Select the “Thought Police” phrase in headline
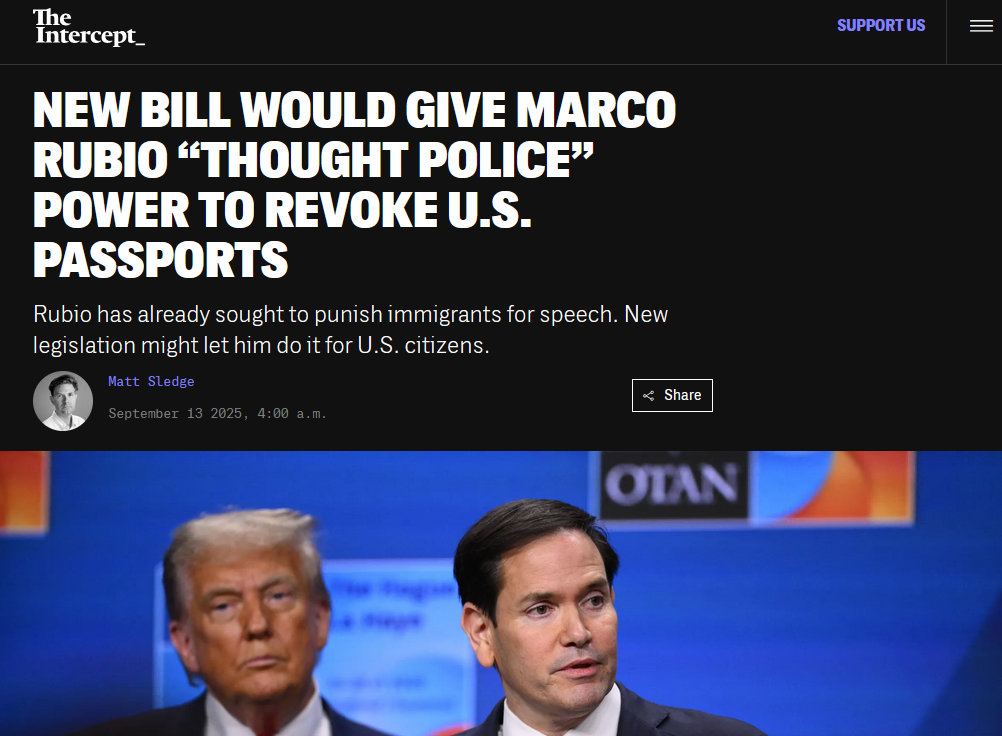1002x736 pixels. (x=386, y=160)
